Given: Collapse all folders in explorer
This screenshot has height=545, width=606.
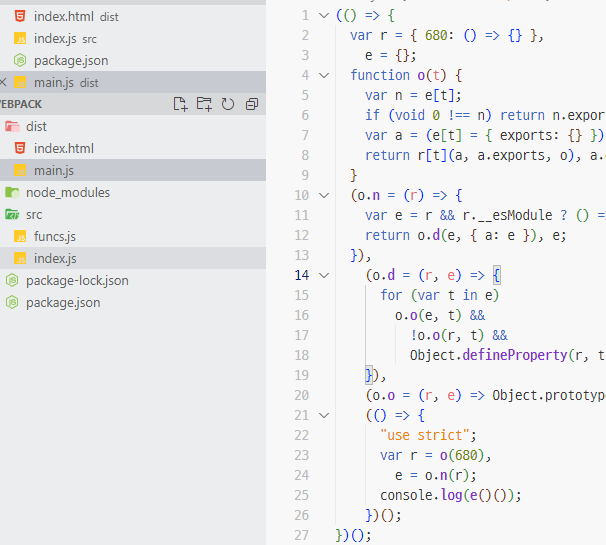Looking at the screenshot, I should tap(252, 104).
